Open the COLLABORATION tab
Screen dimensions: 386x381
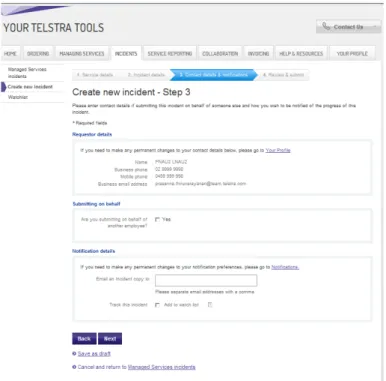[220, 54]
